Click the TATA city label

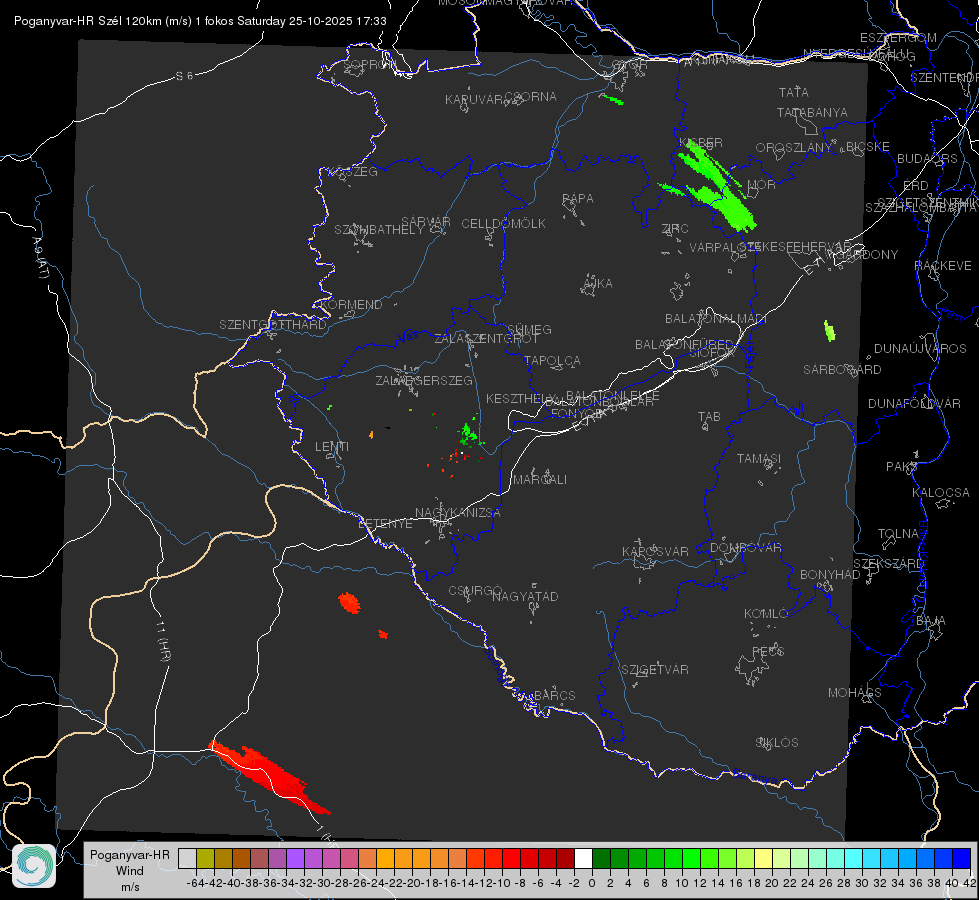(x=794, y=92)
